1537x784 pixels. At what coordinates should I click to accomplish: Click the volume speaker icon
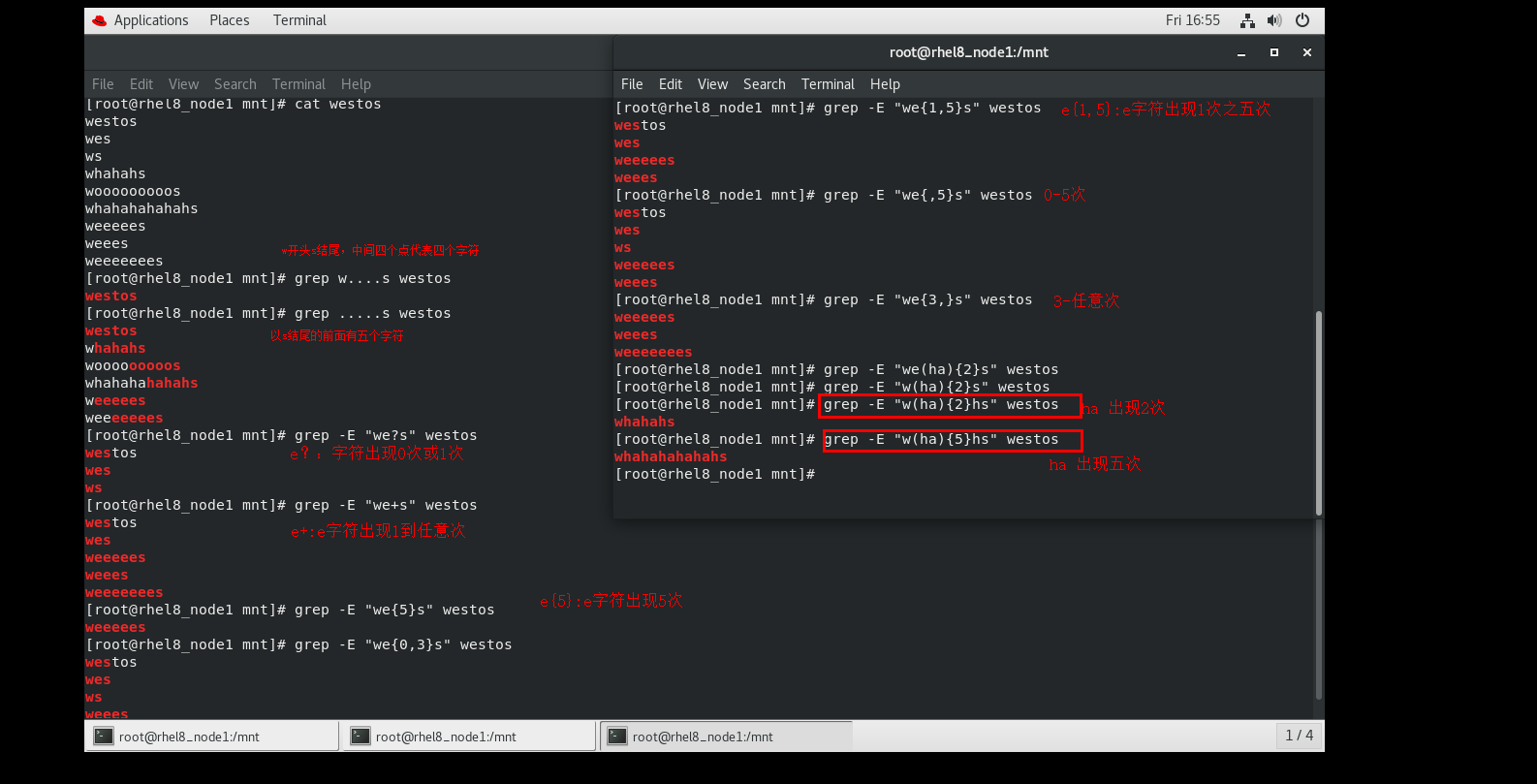(1274, 20)
